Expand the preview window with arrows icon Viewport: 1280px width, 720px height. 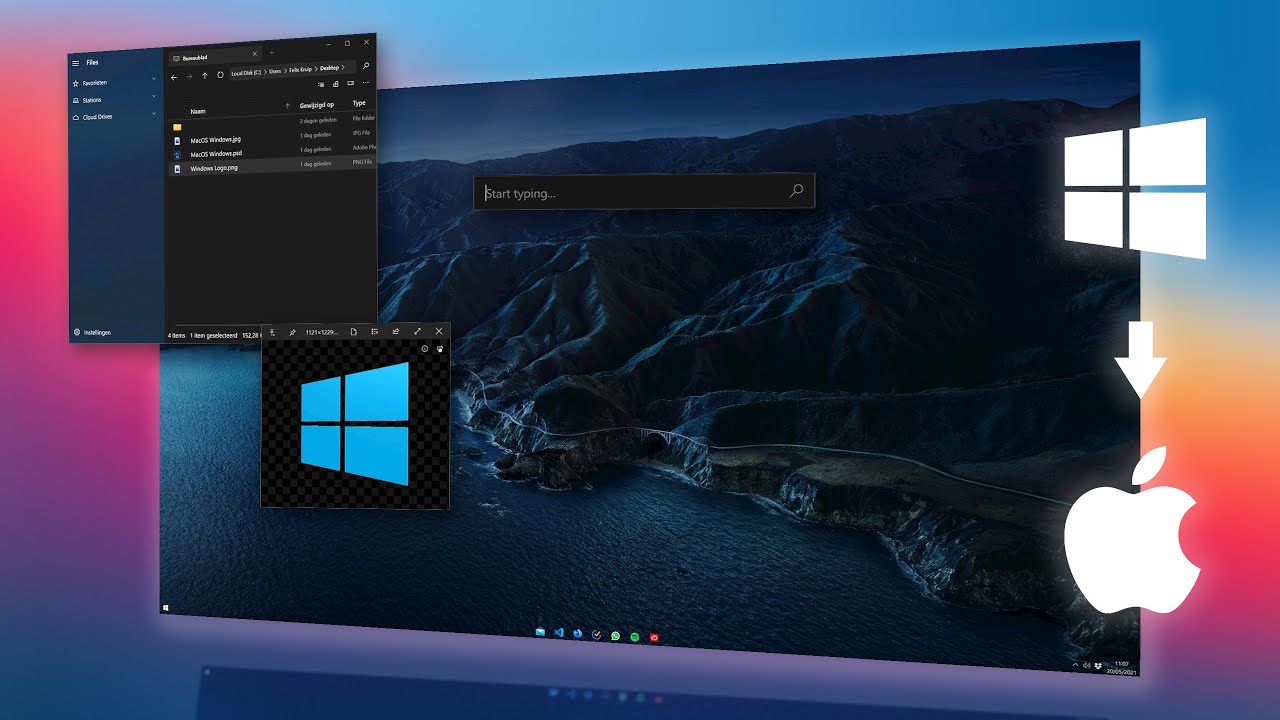[417, 331]
